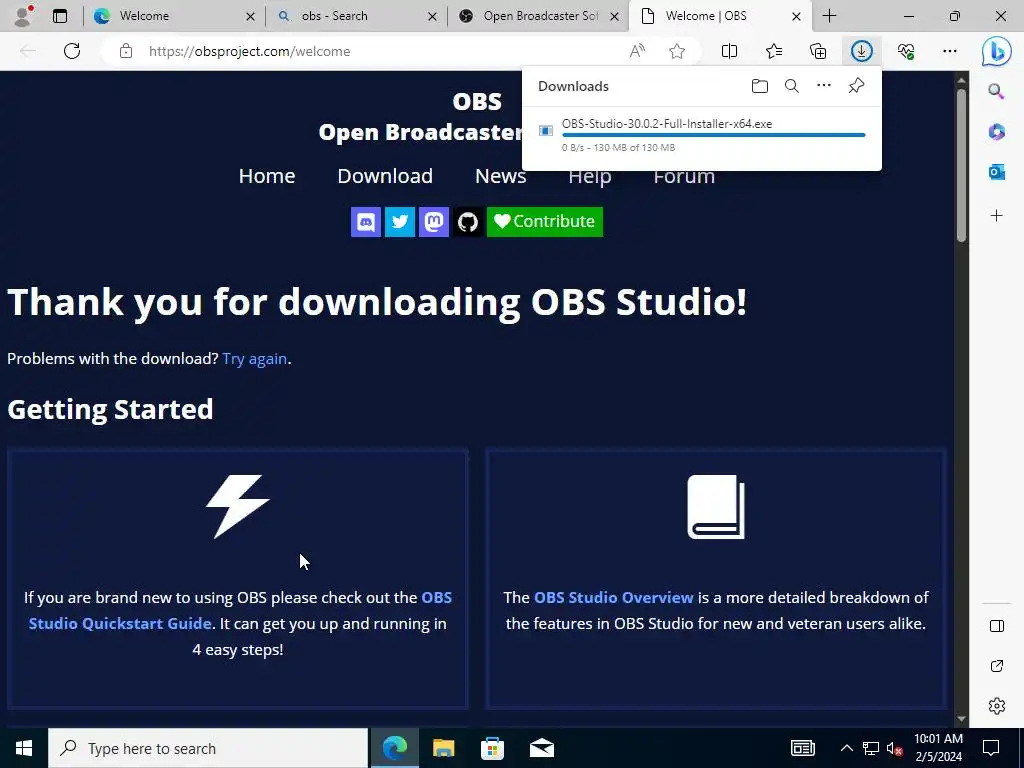Pin the Downloads panel
The image size is (1024, 768).
856,86
